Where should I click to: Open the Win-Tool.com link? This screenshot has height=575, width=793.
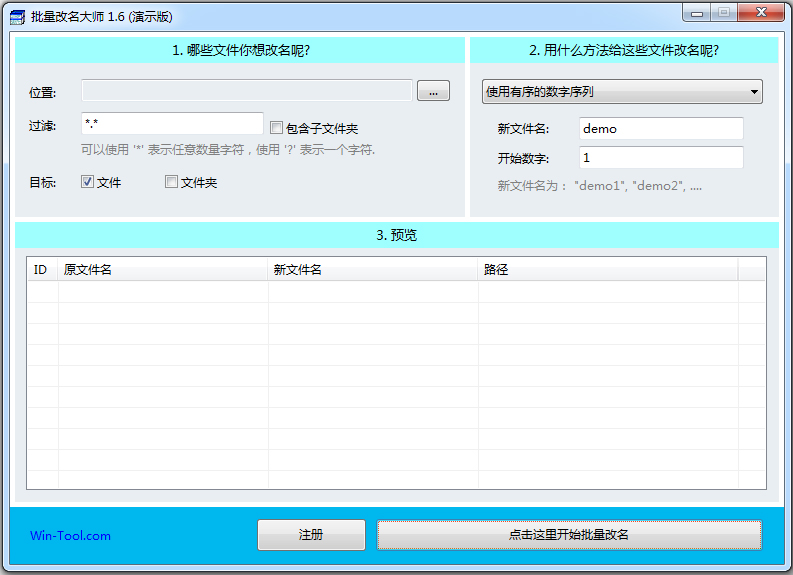pos(70,536)
